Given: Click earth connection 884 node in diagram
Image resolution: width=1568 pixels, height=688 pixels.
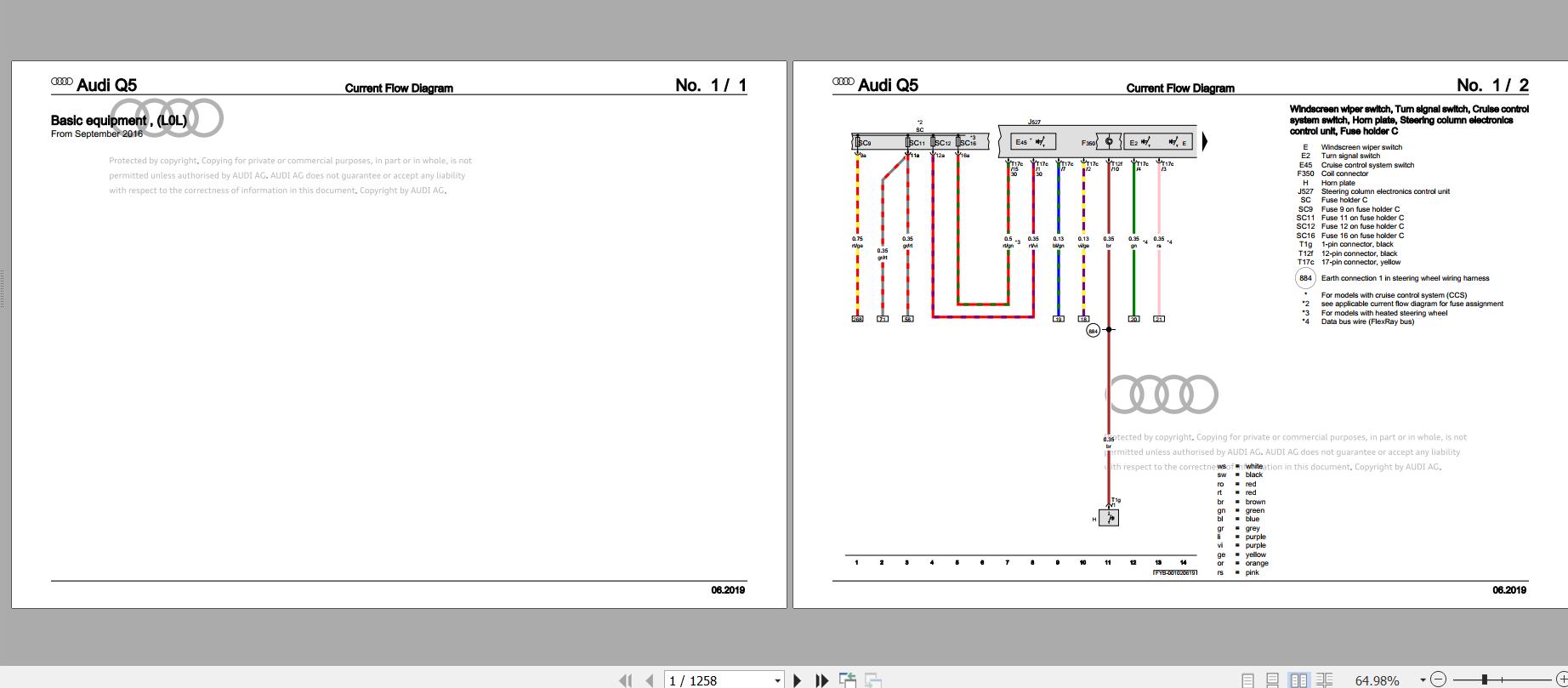Looking at the screenshot, I should 1094,330.
